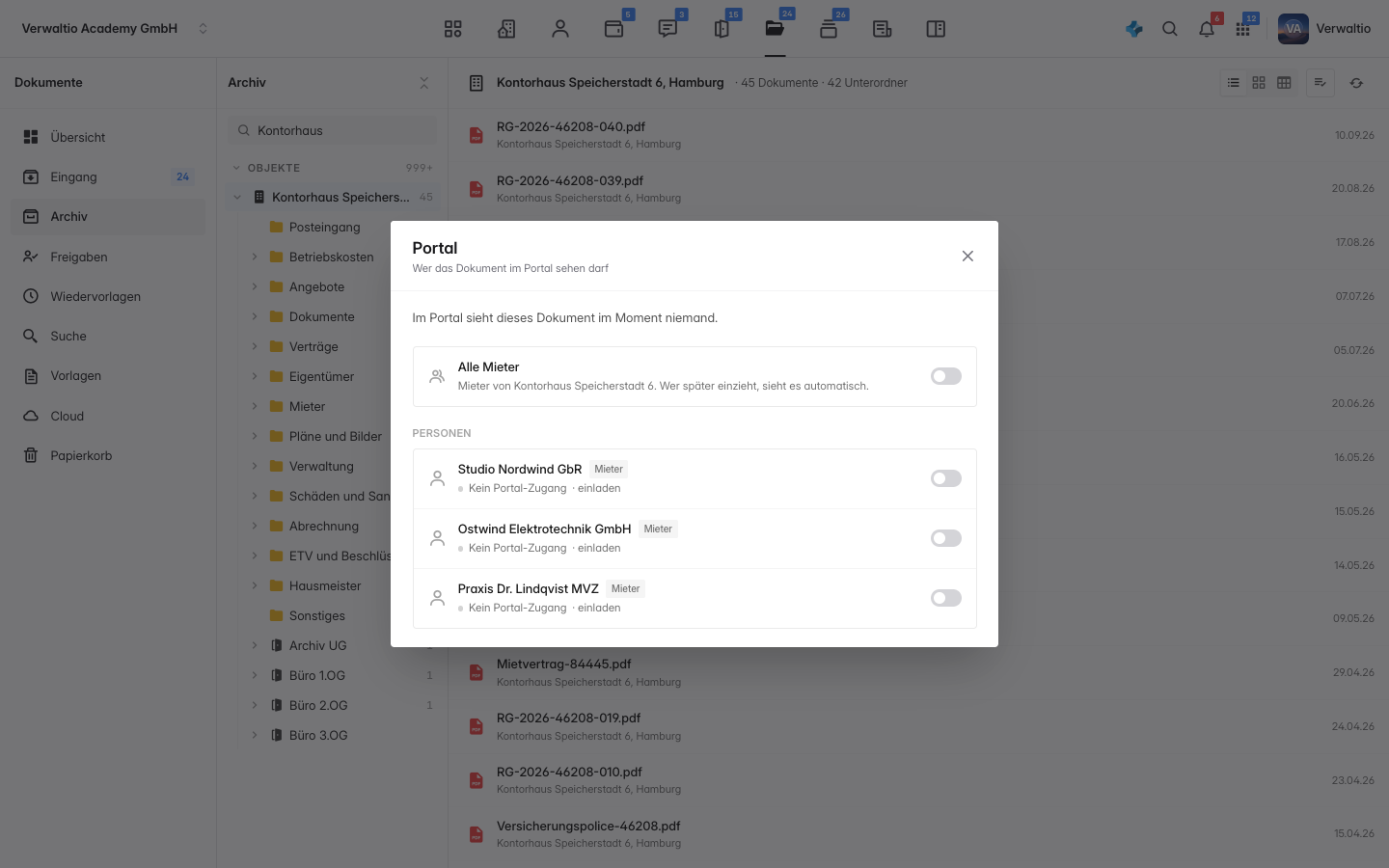Open the messages icon with badge 3
Image resolution: width=1389 pixels, height=868 pixels.
667,29
